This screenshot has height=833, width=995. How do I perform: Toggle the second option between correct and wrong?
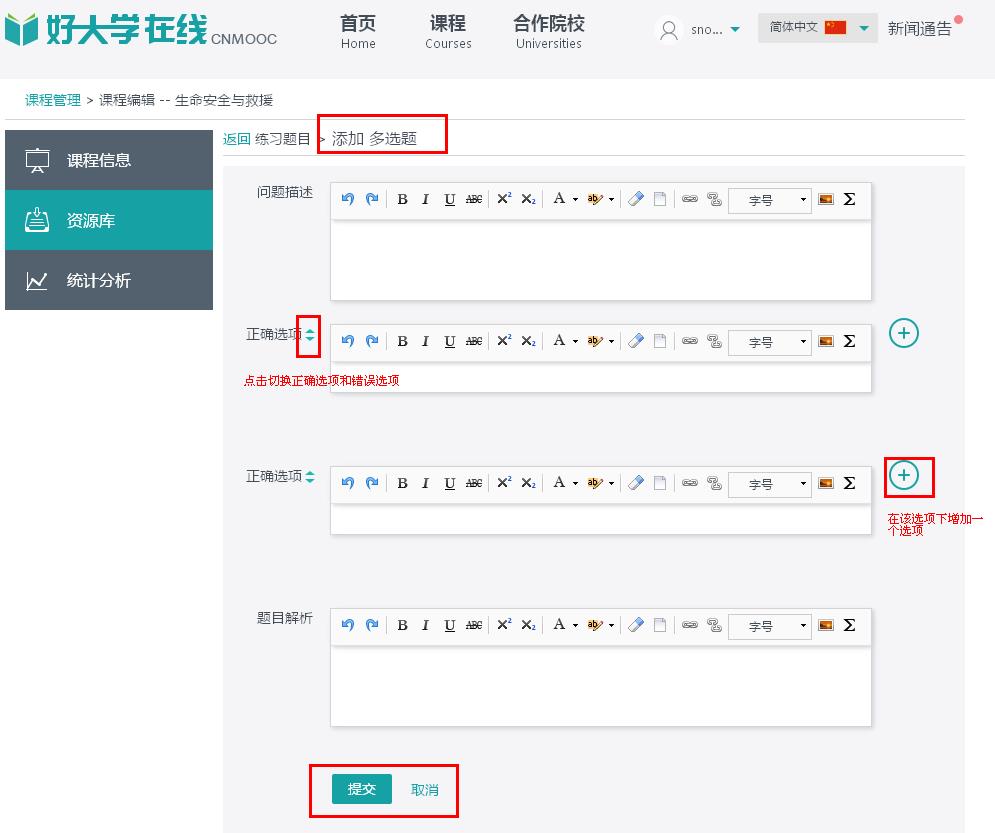(310, 477)
